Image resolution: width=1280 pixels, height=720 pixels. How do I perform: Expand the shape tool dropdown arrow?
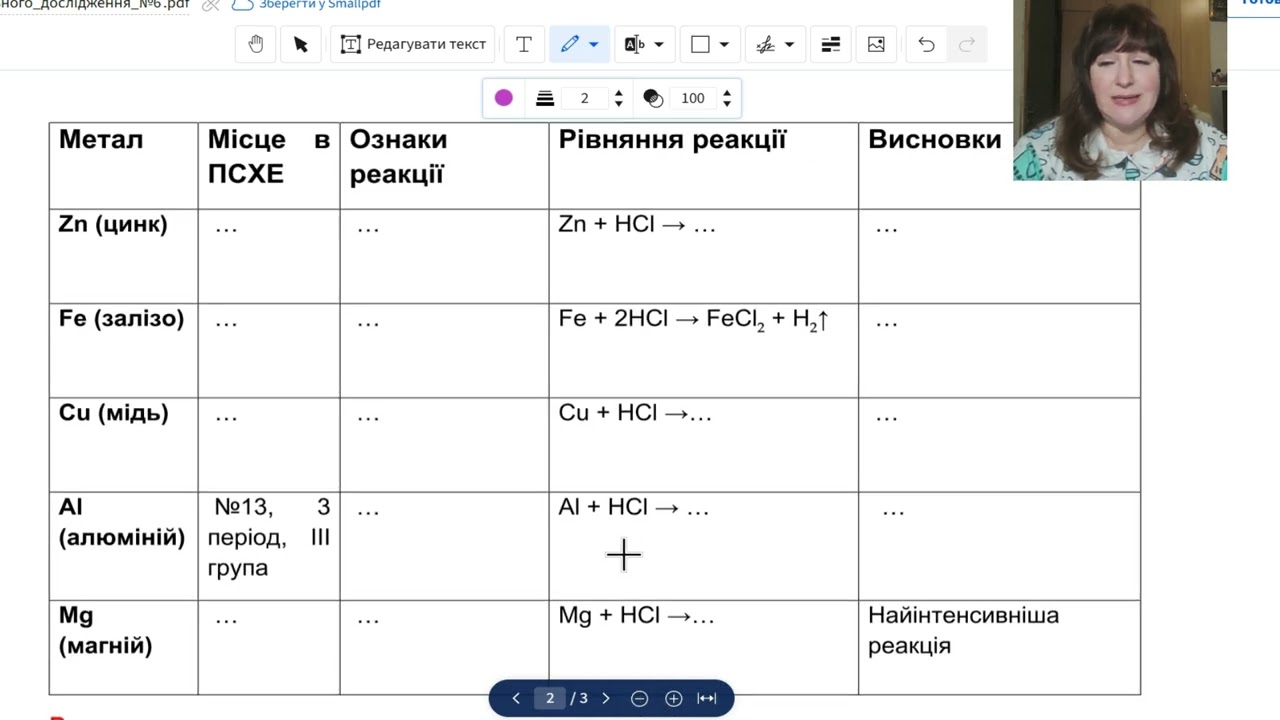pos(724,44)
